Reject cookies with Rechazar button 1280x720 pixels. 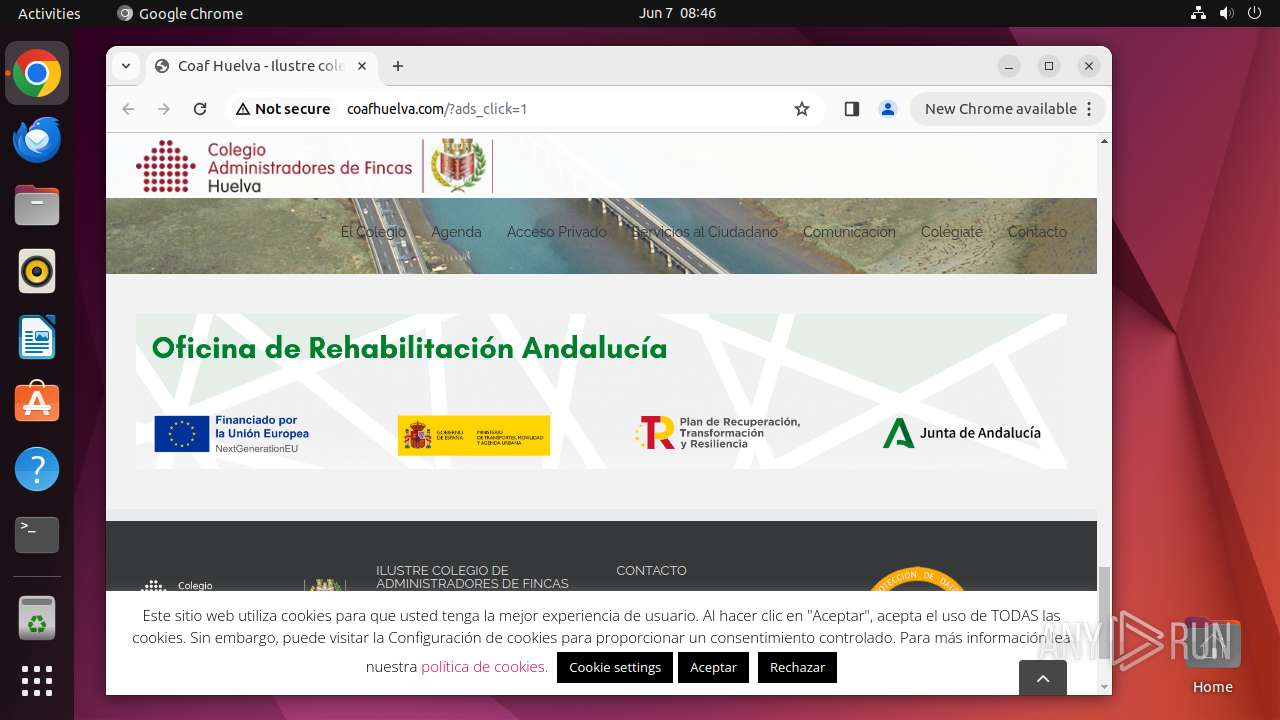[x=797, y=667]
